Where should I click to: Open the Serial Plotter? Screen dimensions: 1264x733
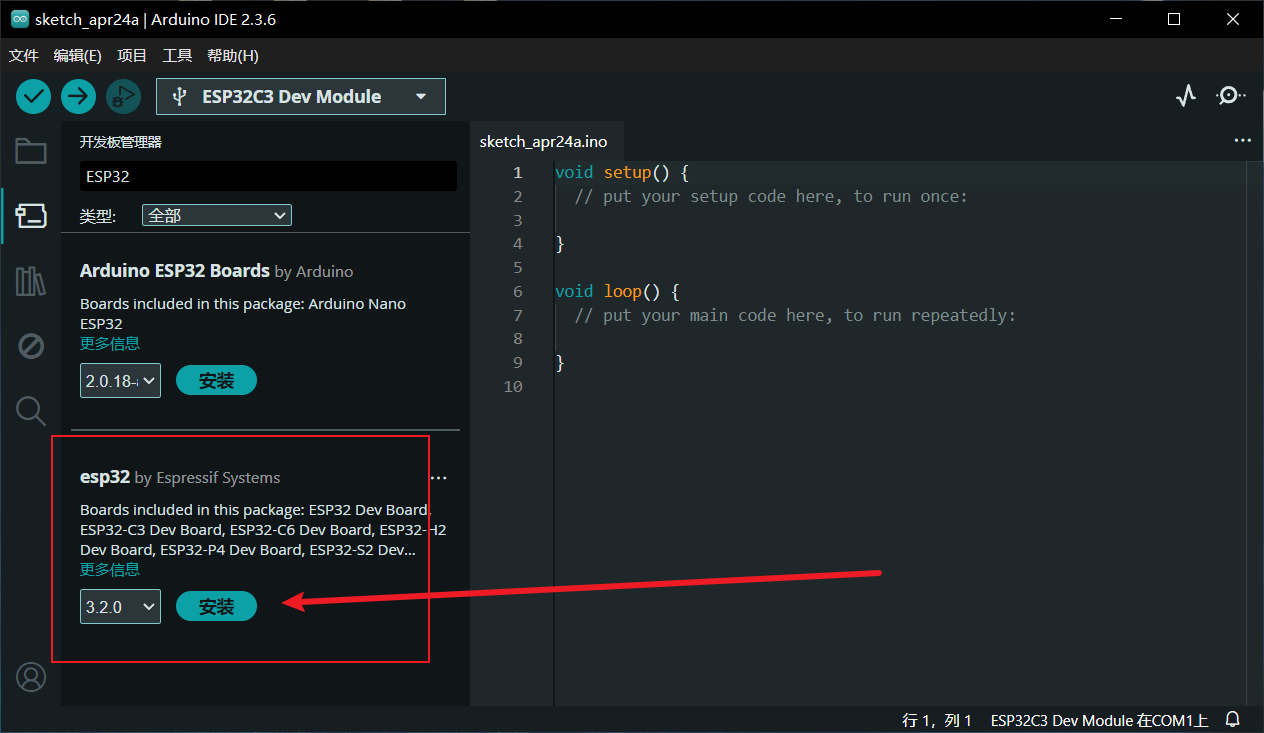pos(1186,95)
